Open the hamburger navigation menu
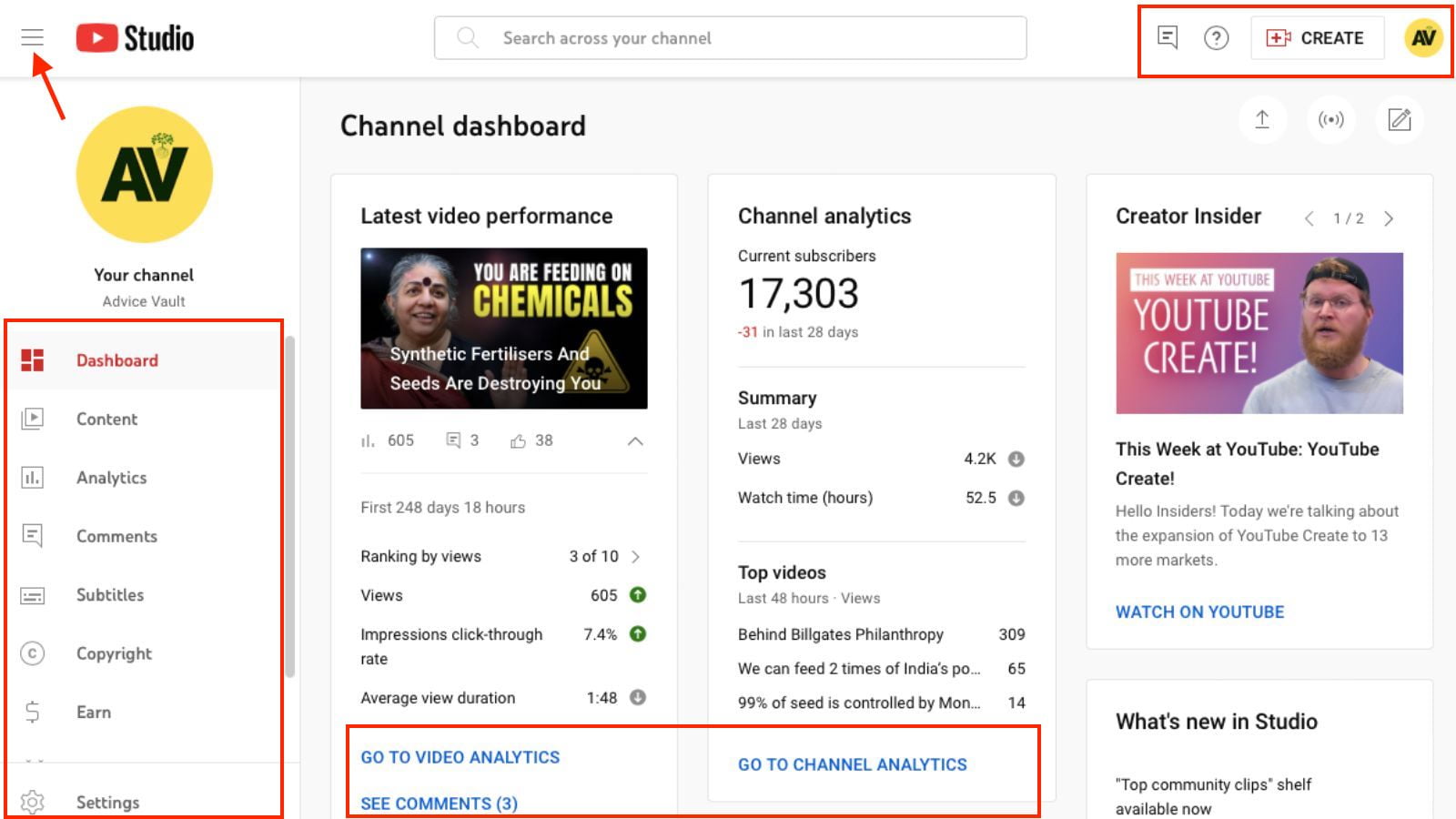Screen dimensions: 1456x819 click(33, 36)
